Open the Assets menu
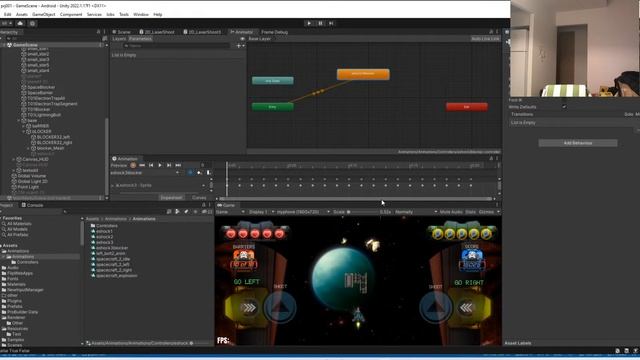 pos(22,14)
